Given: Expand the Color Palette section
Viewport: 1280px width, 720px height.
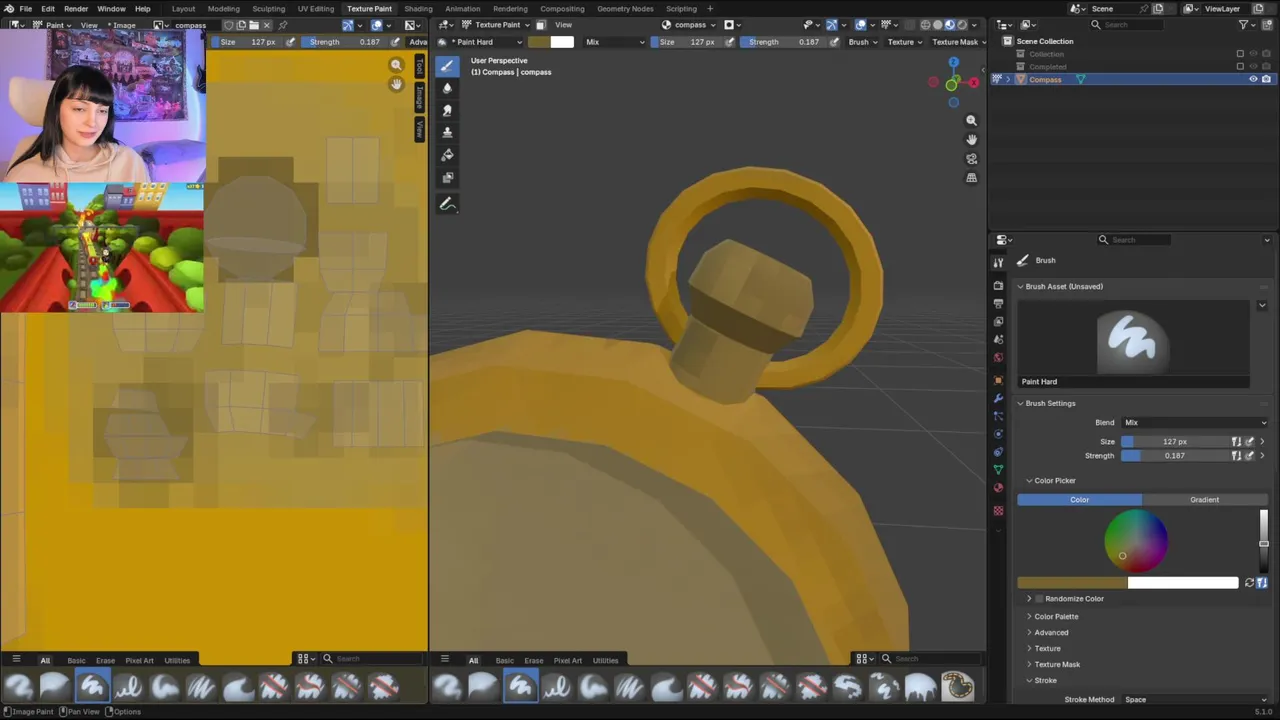Looking at the screenshot, I should tap(1055, 617).
